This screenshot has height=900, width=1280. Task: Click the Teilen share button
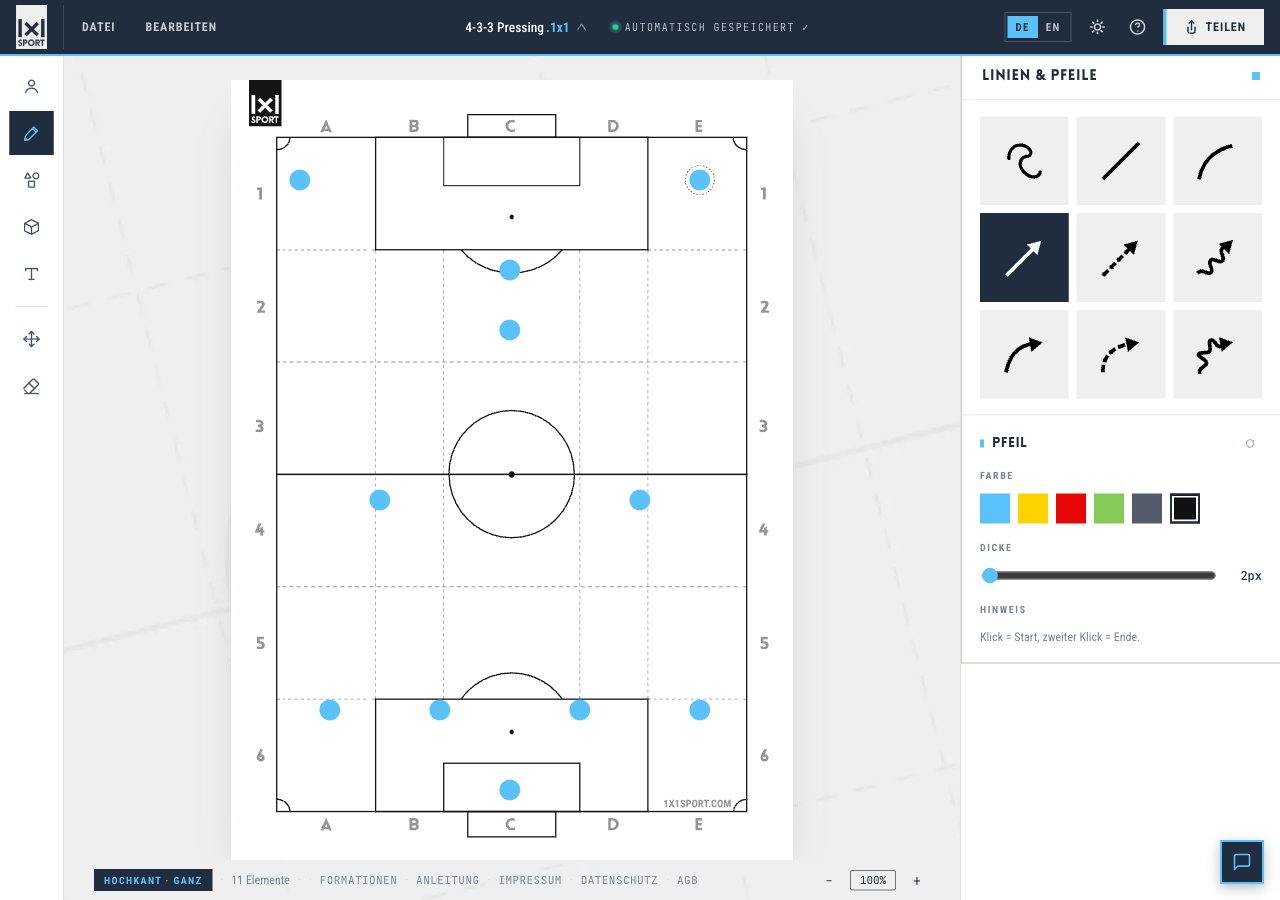[x=1215, y=27]
